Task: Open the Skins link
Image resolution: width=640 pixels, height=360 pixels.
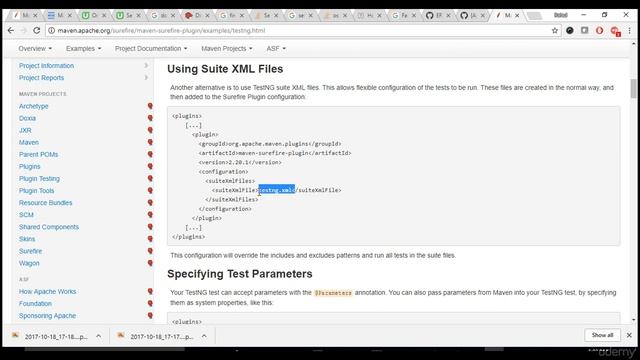Action: tap(27, 239)
